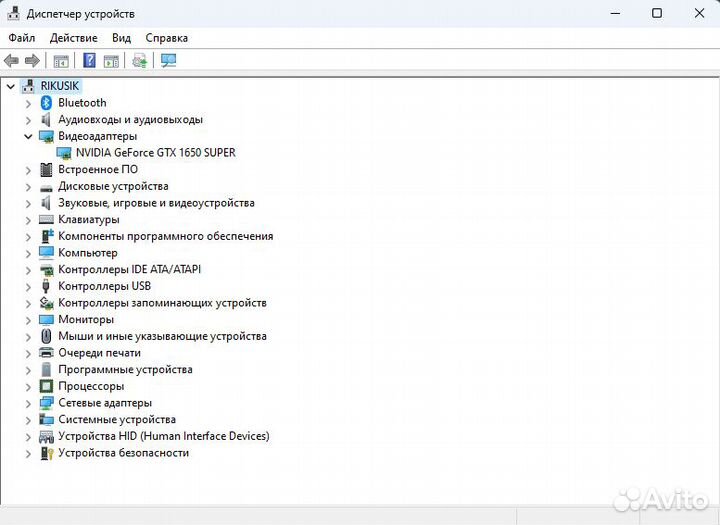Click the Устройства безопасности key icon
720x525 pixels.
(x=46, y=453)
